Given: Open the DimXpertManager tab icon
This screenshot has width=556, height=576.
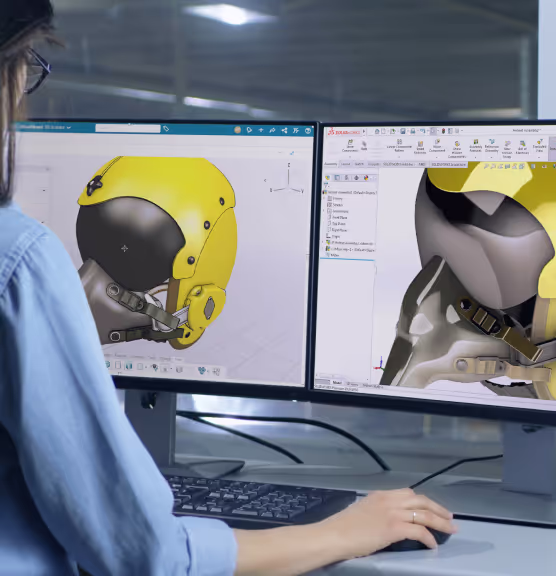Looking at the screenshot, I should (356, 178).
